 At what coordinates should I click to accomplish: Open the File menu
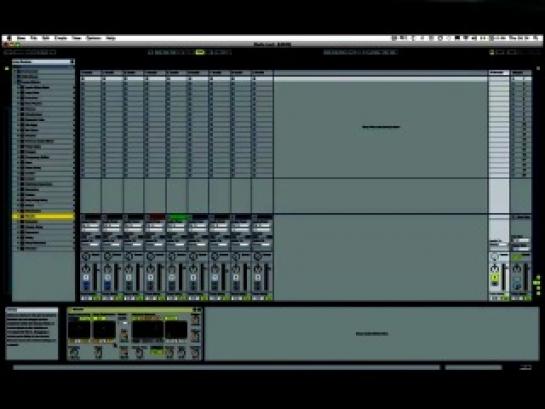[x=34, y=38]
